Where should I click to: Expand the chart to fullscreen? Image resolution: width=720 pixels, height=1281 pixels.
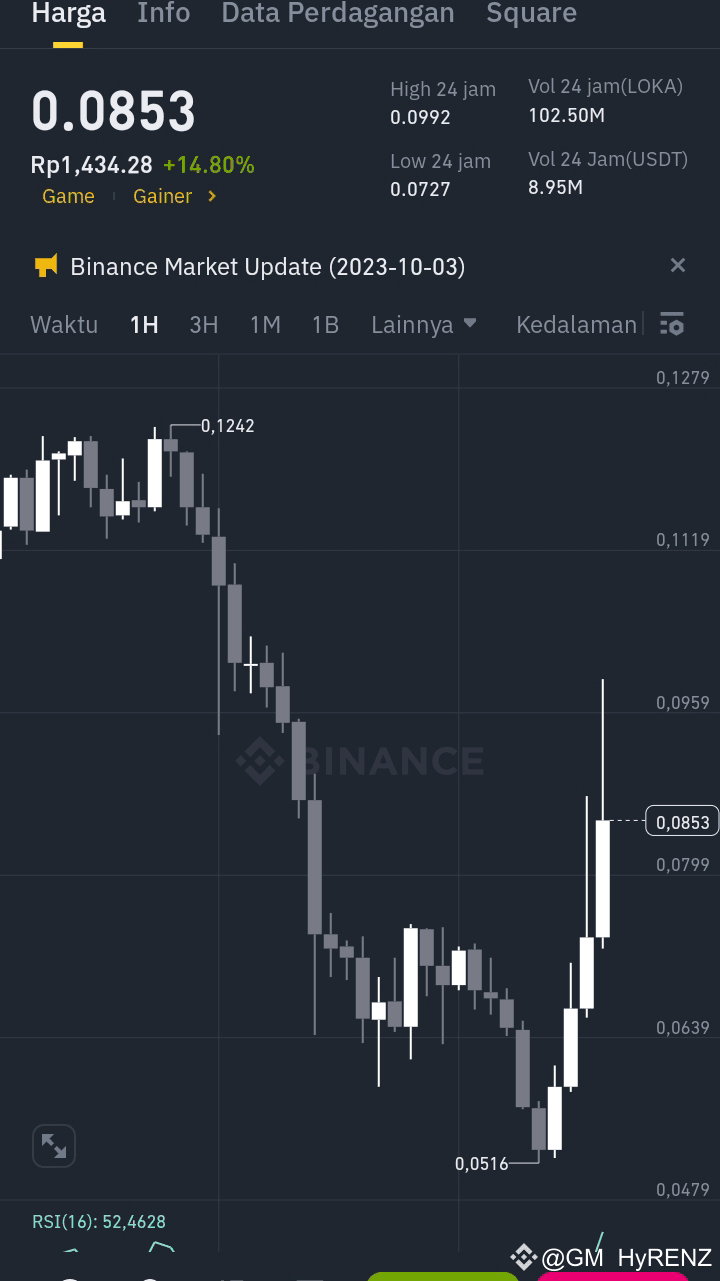coord(53,1145)
